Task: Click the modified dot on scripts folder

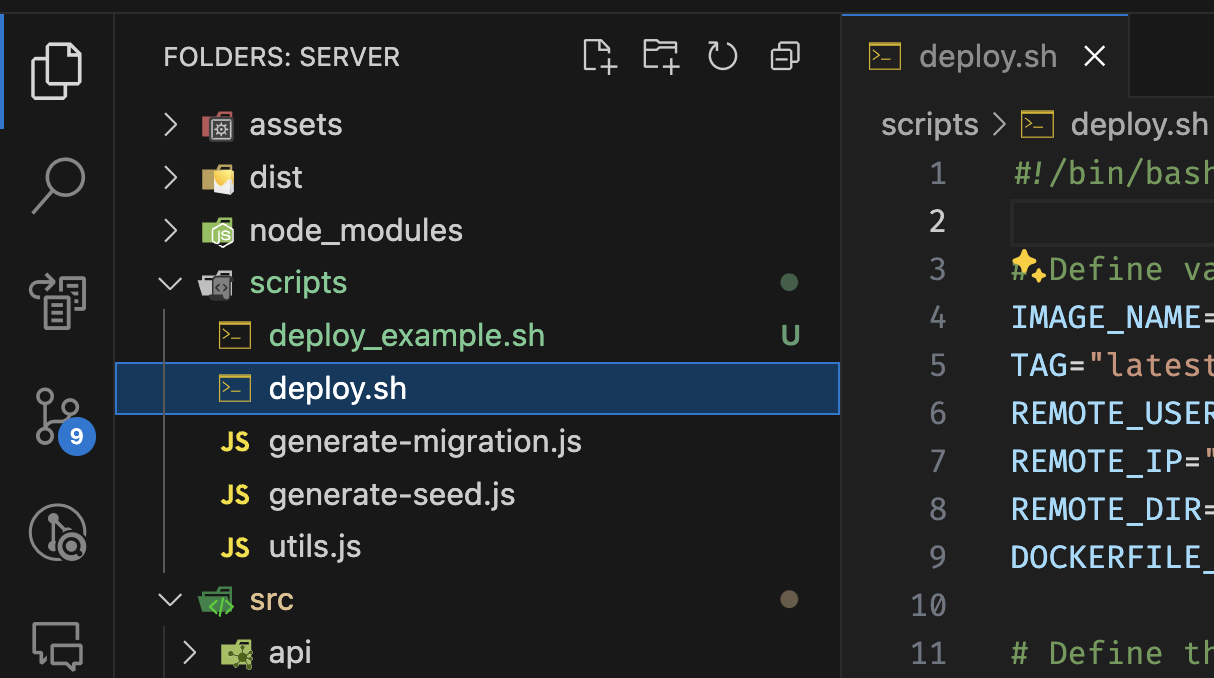Action: [789, 283]
